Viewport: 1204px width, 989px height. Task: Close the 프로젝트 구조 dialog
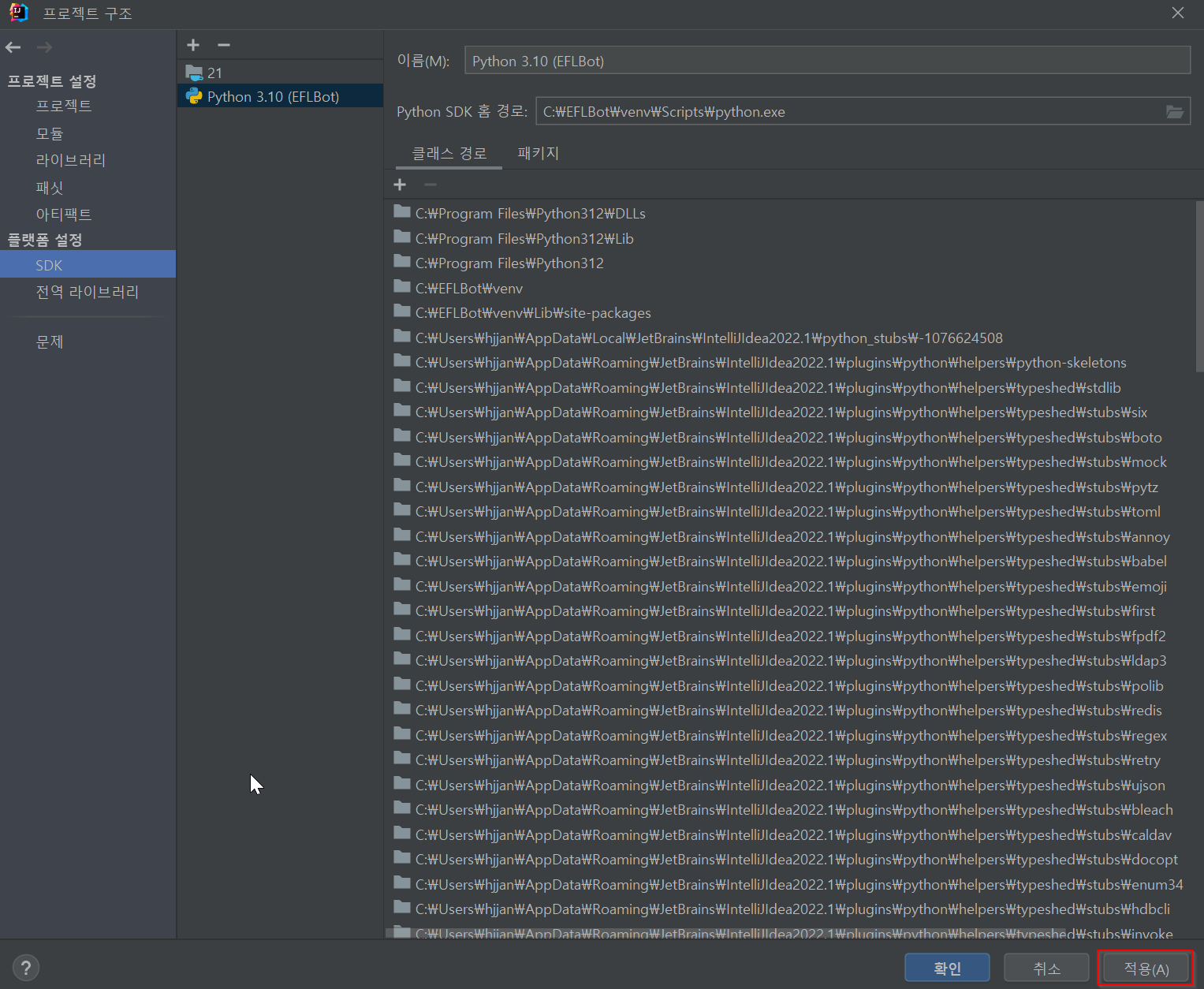(x=1178, y=13)
